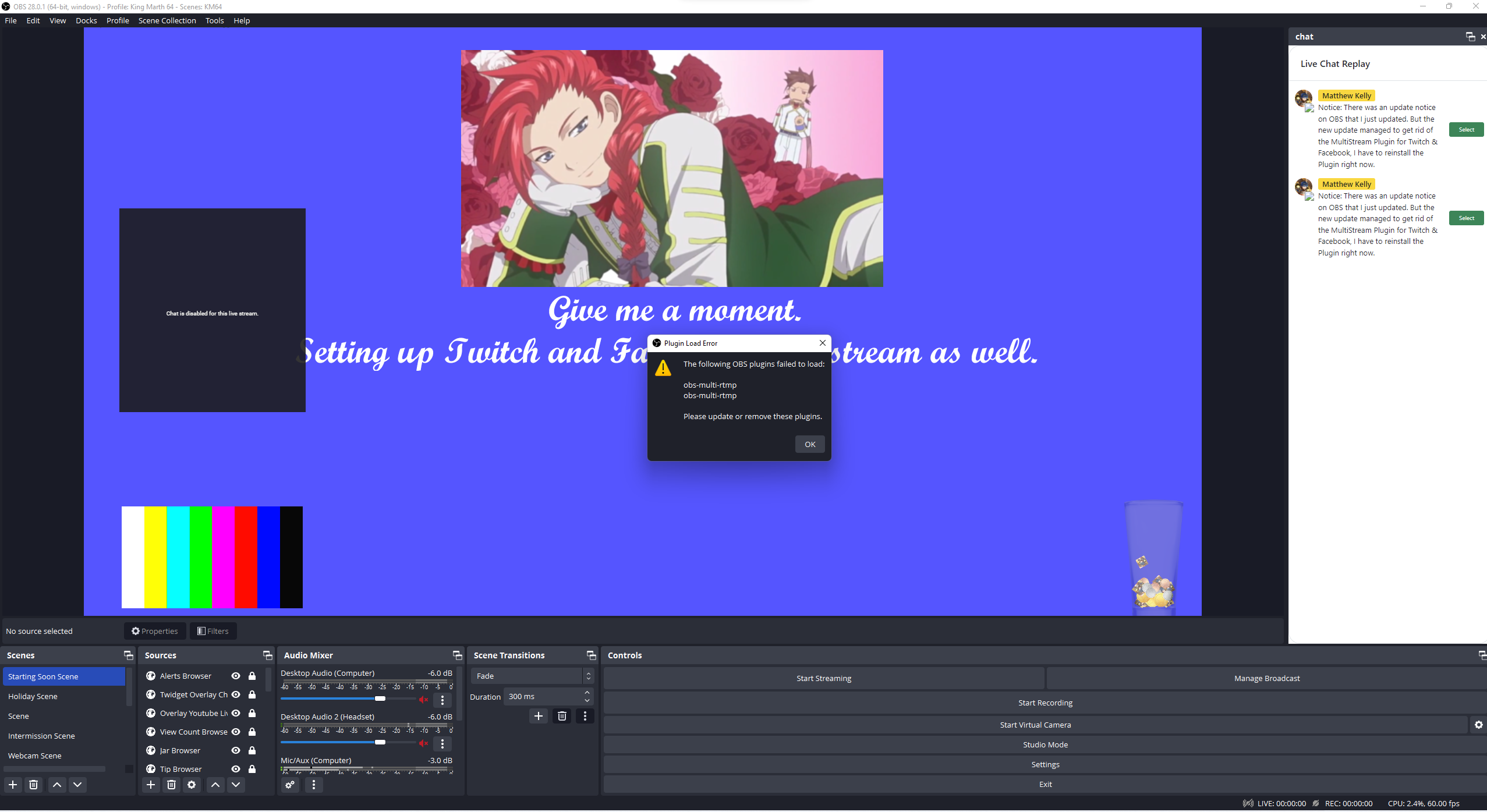
Task: Adjust Desktop Audio 2 (Headset) volume slider
Action: click(x=348, y=742)
